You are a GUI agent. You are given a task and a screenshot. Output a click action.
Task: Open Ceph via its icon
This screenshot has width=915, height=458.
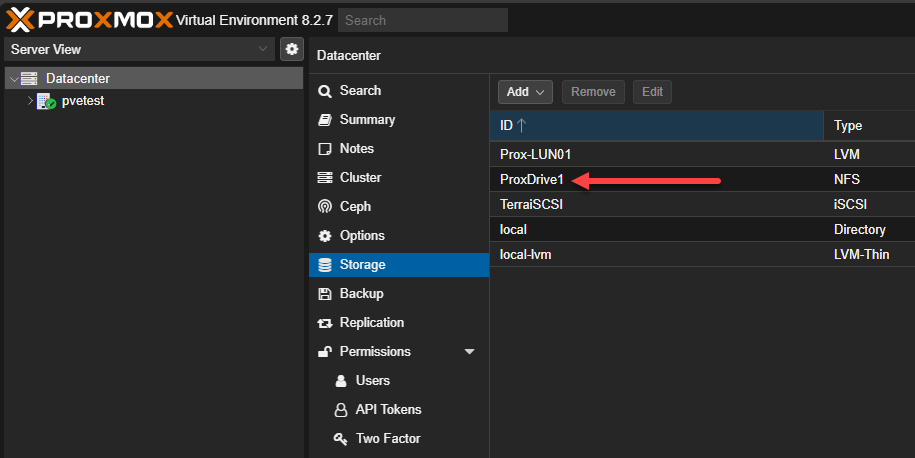[x=324, y=207]
